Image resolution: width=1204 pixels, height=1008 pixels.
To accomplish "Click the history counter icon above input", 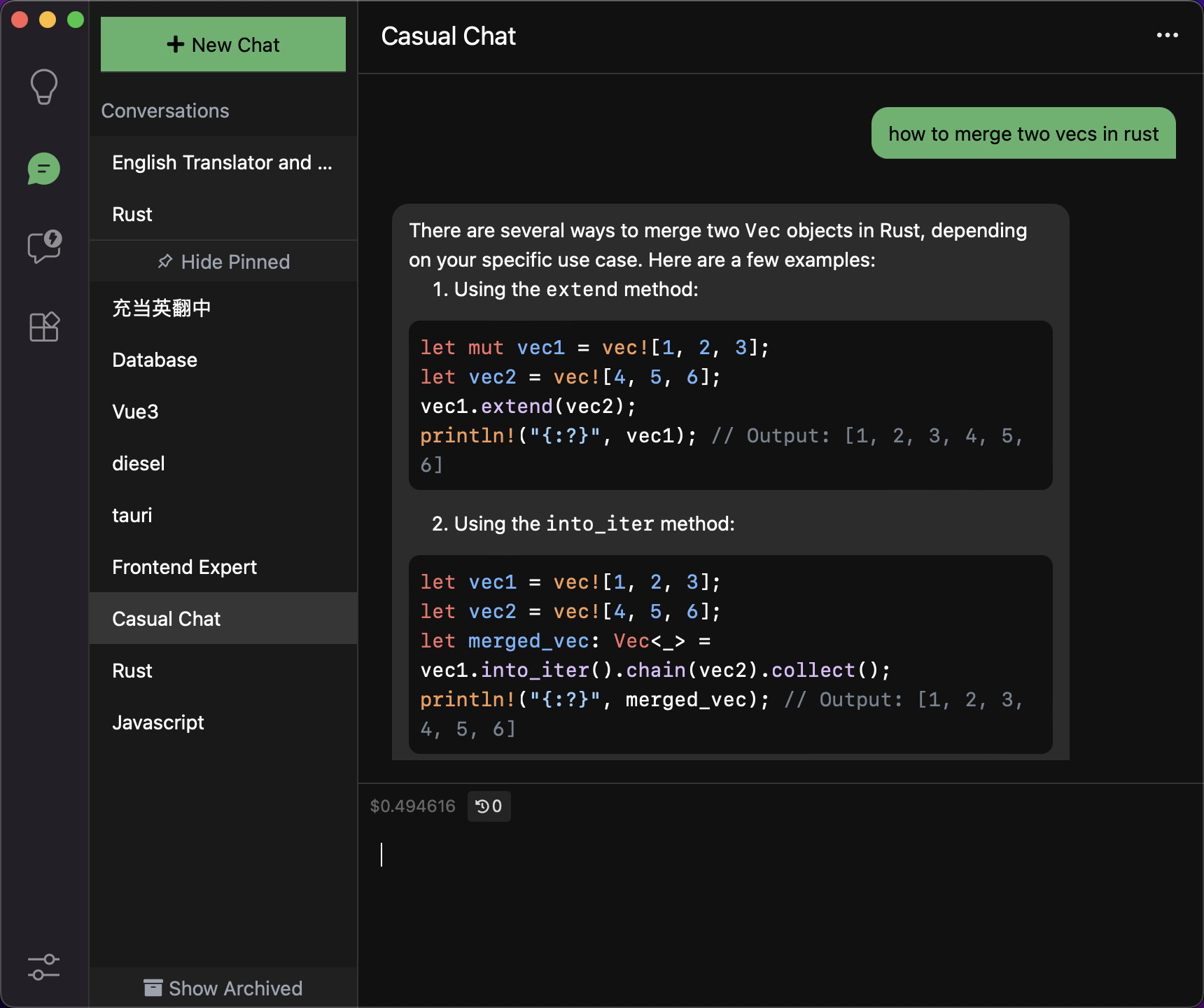I will click(489, 806).
